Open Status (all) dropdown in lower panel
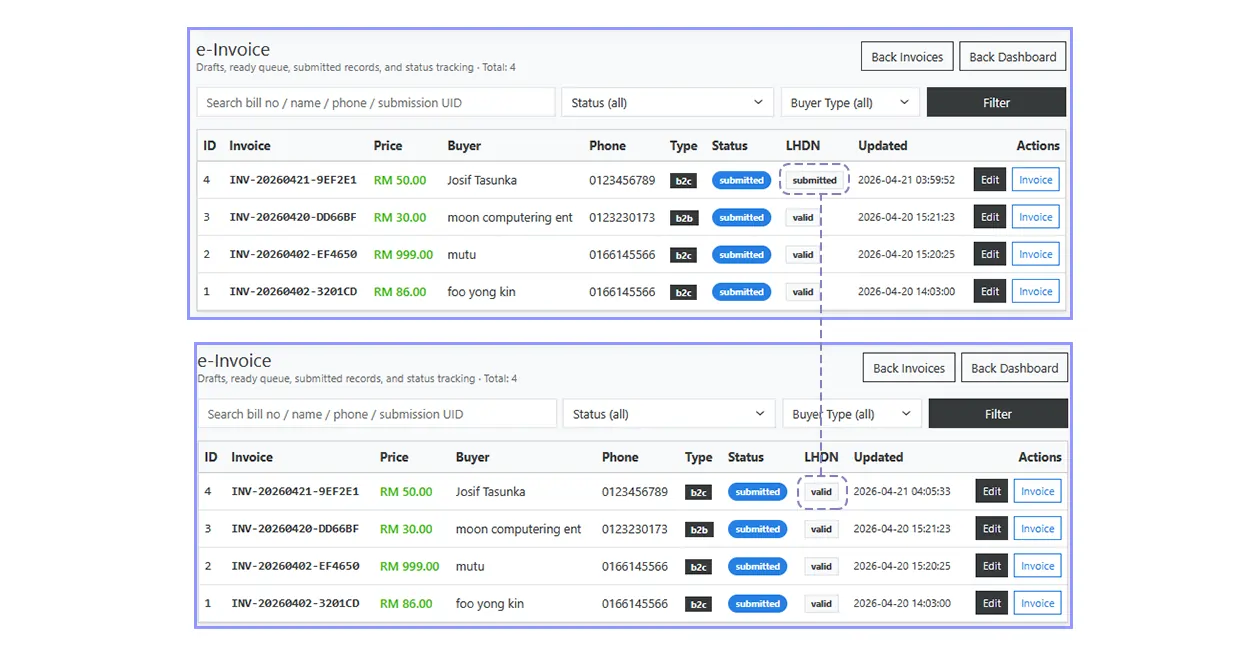This screenshot has height=660, width=1260. (669, 414)
